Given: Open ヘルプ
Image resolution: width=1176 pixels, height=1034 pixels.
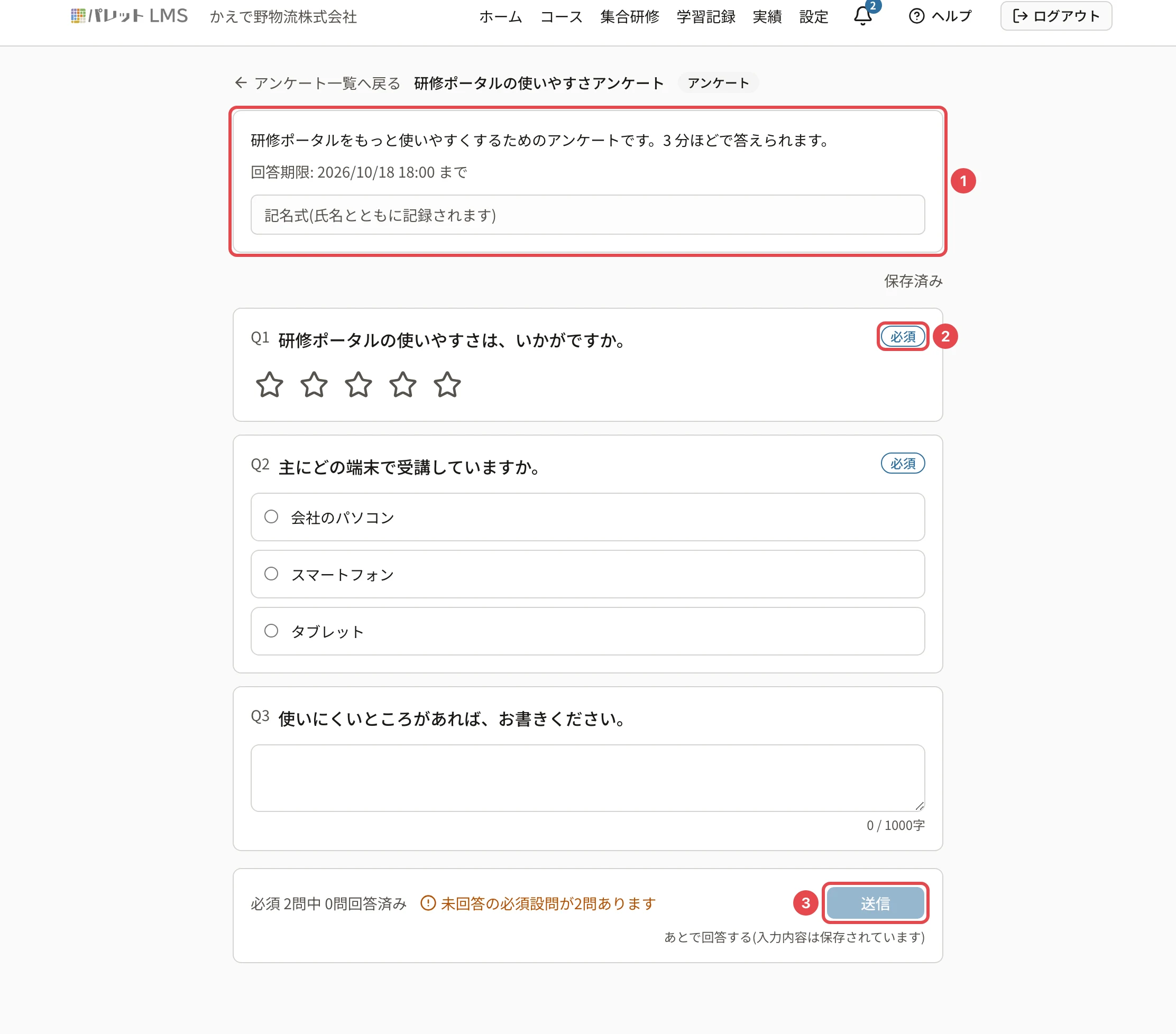Looking at the screenshot, I should (x=940, y=16).
